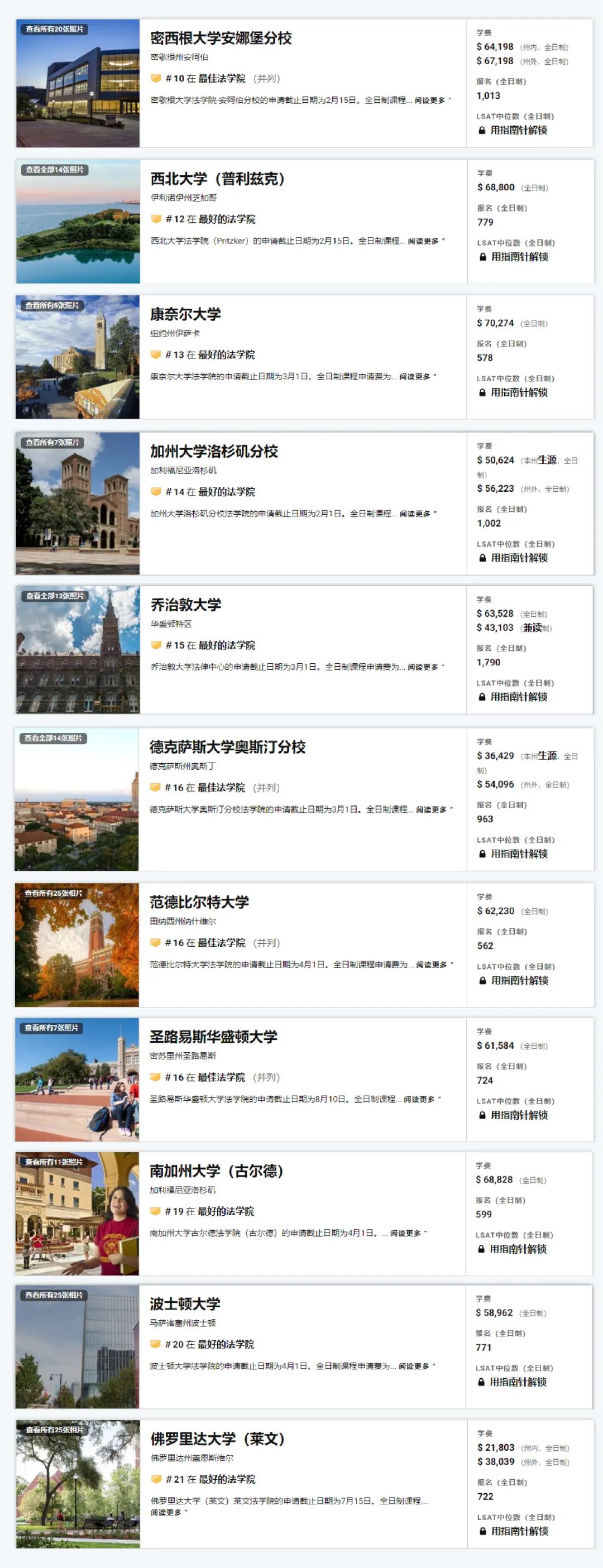Viewport: 603px width, 1568px height.
Task: Click the lock icon in 圣路易斯华盛顿大学 card
Action: point(482,1115)
